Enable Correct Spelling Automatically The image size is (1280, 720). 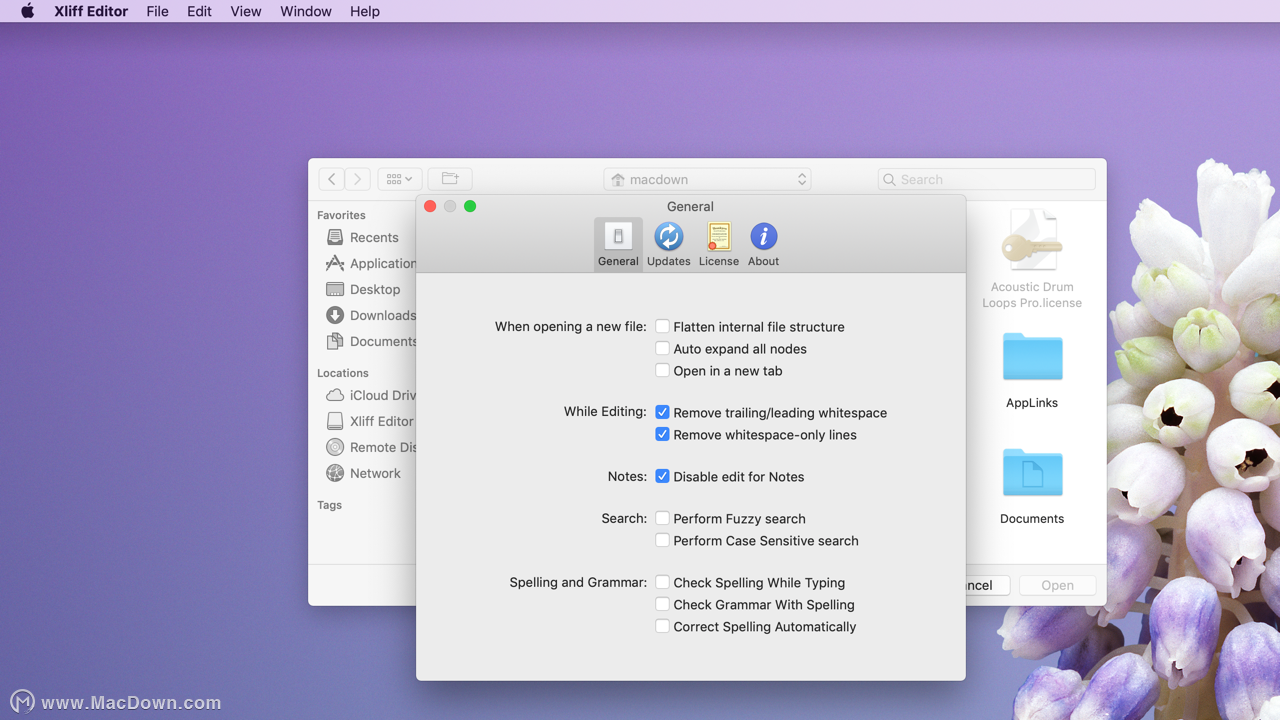(662, 626)
